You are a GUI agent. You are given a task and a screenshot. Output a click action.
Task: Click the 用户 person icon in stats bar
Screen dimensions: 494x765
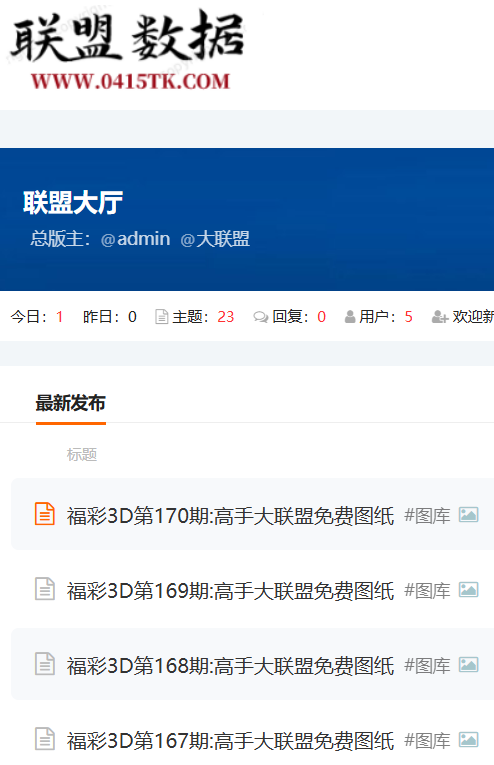[x=350, y=317]
